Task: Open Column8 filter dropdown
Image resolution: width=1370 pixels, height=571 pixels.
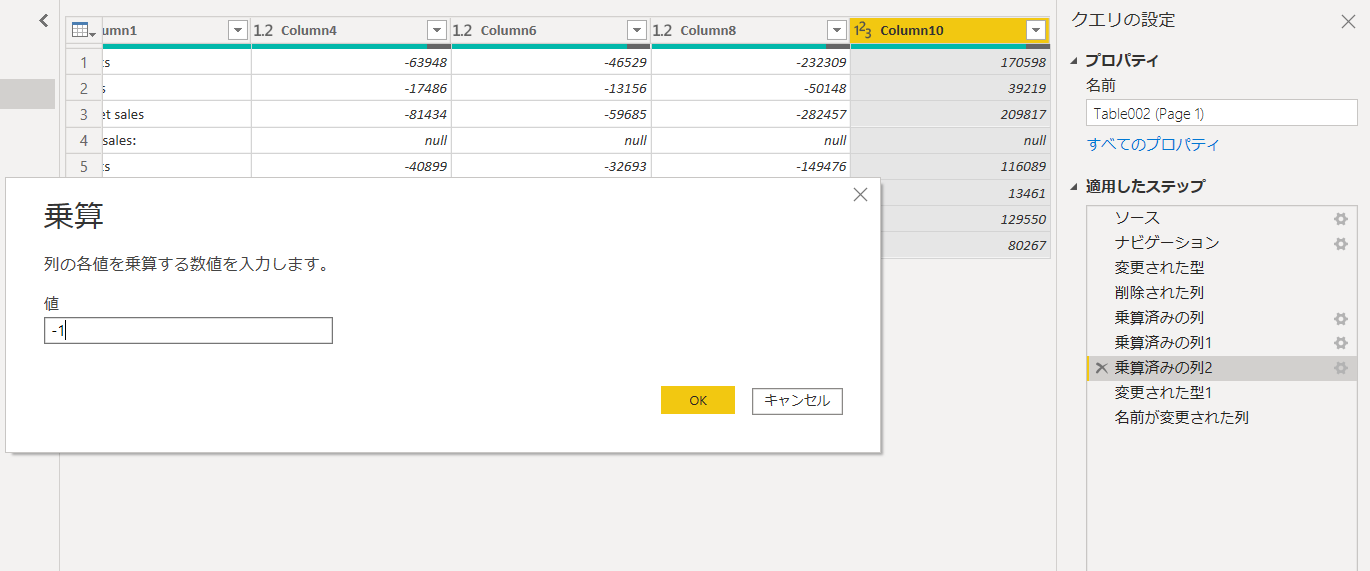Action: pos(837,31)
